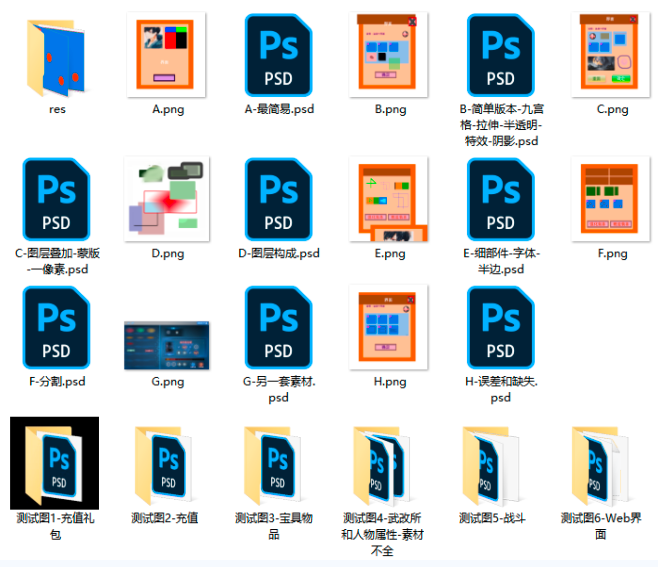Click the 'H-误差和缺失.psd' name label
Viewport: 658px width, 567px height.
[501, 389]
